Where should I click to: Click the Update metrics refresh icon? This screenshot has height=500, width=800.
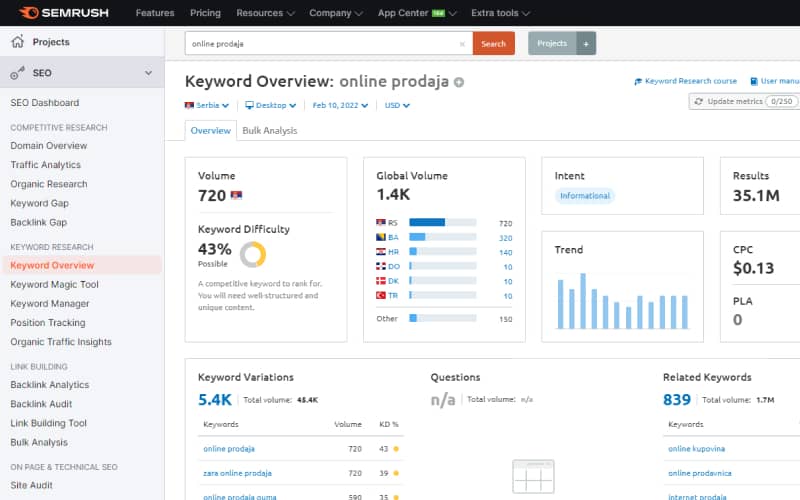[x=698, y=102]
